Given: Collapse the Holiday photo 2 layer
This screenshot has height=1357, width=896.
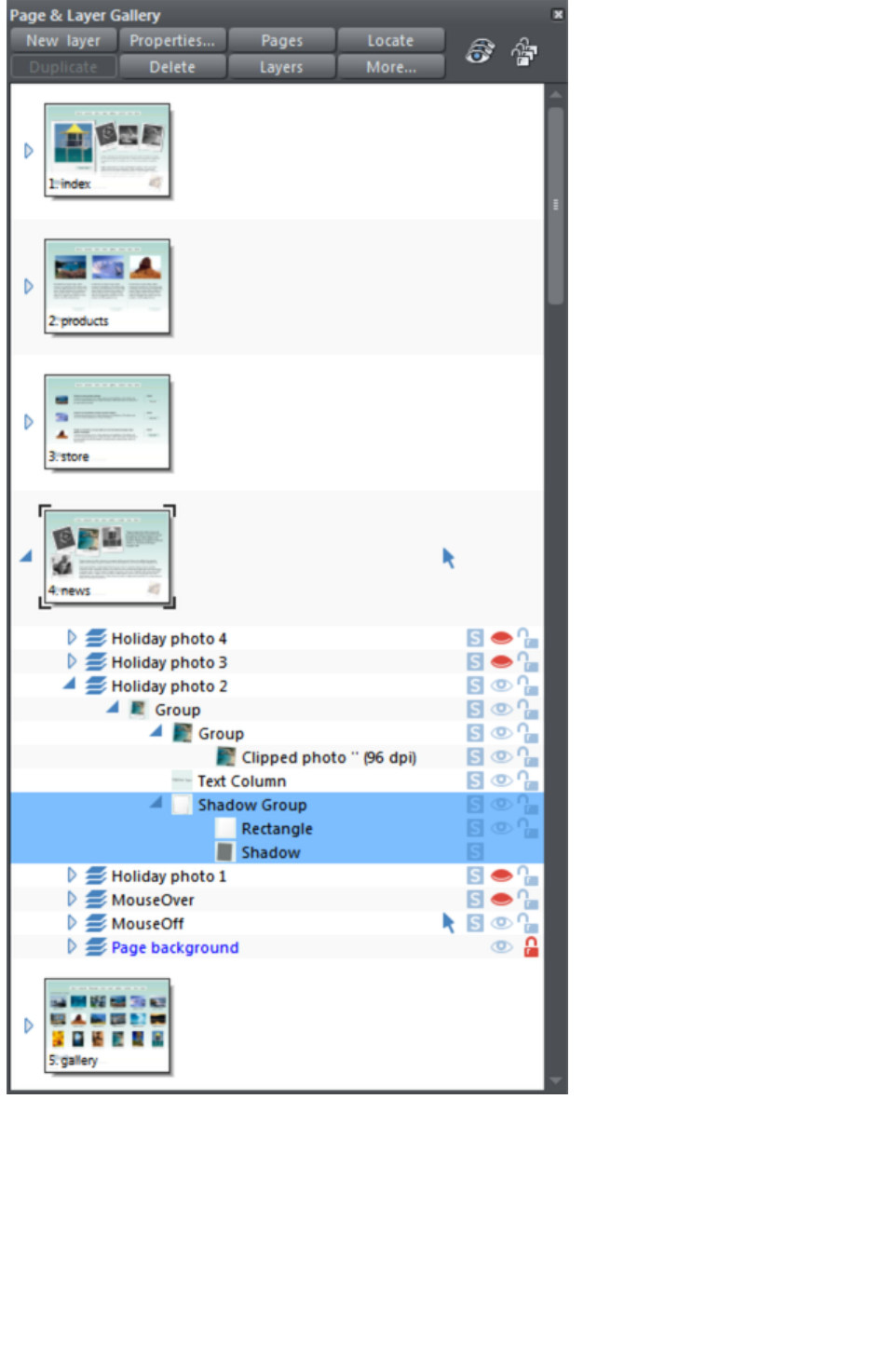Looking at the screenshot, I should click(70, 685).
